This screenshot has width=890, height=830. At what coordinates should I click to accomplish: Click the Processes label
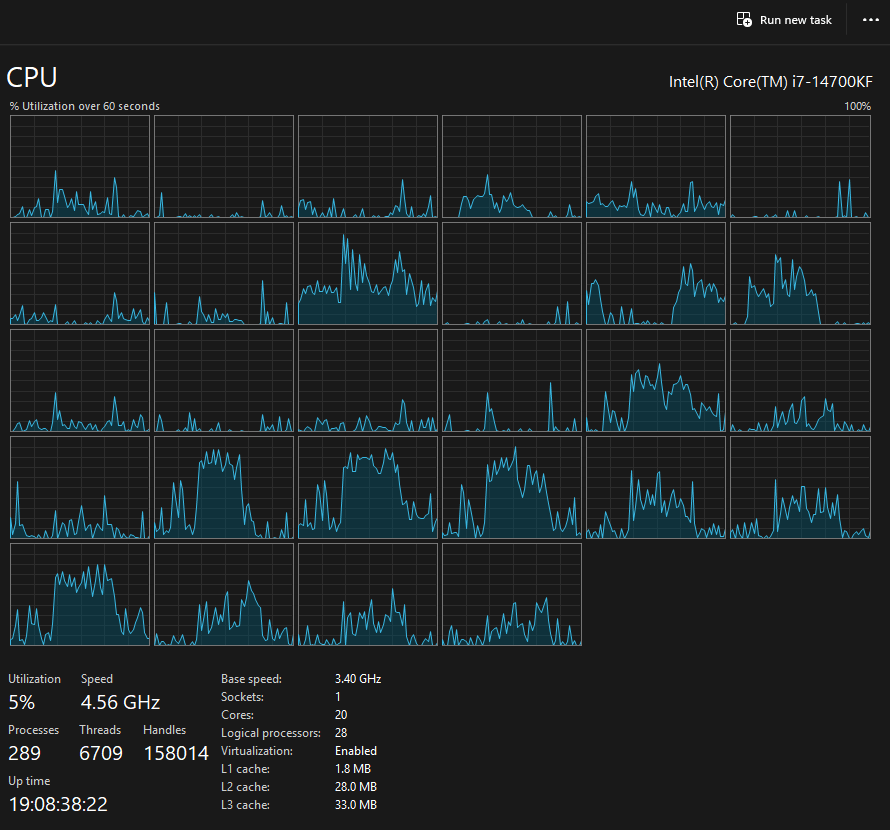click(33, 730)
